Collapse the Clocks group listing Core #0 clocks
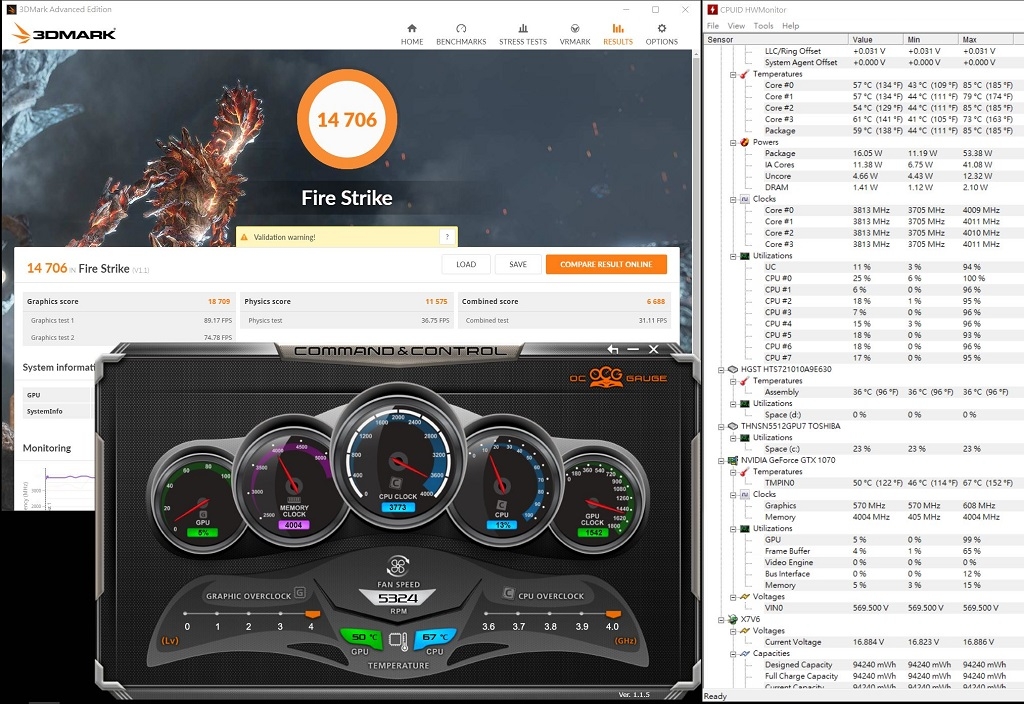Viewport: 1024px width, 704px height. (733, 199)
